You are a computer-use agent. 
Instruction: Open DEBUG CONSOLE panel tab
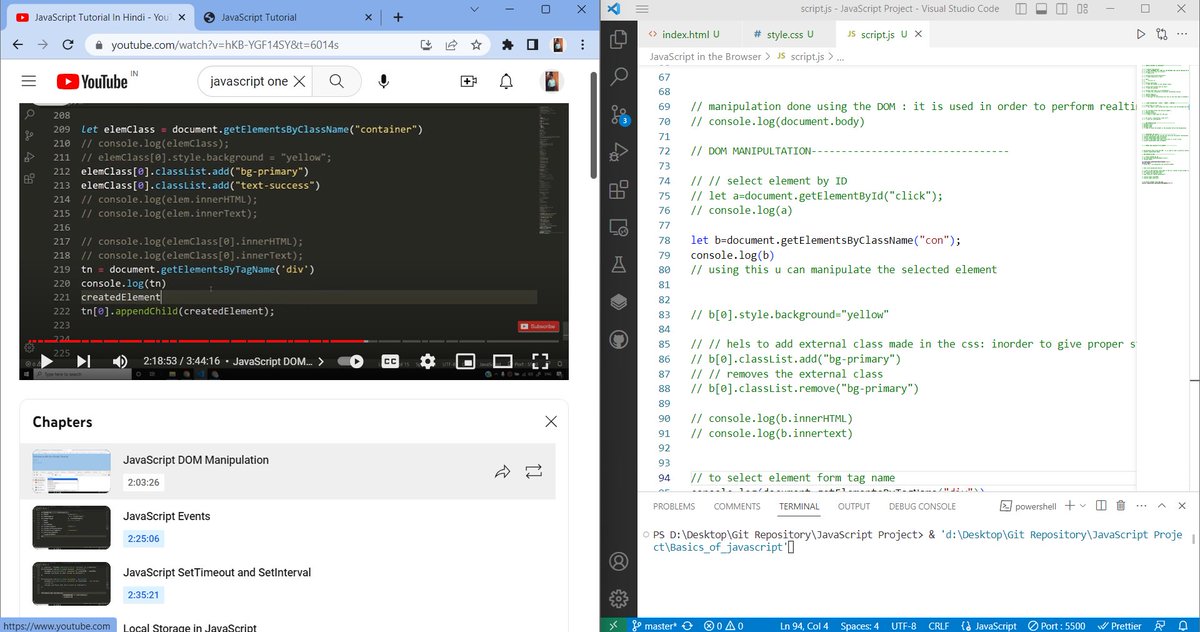coord(923,506)
